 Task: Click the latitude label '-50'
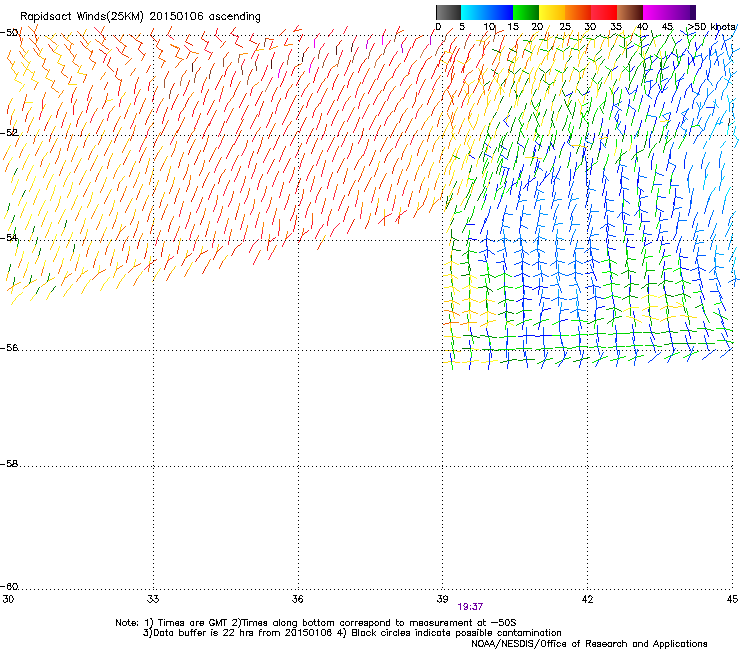(9, 33)
